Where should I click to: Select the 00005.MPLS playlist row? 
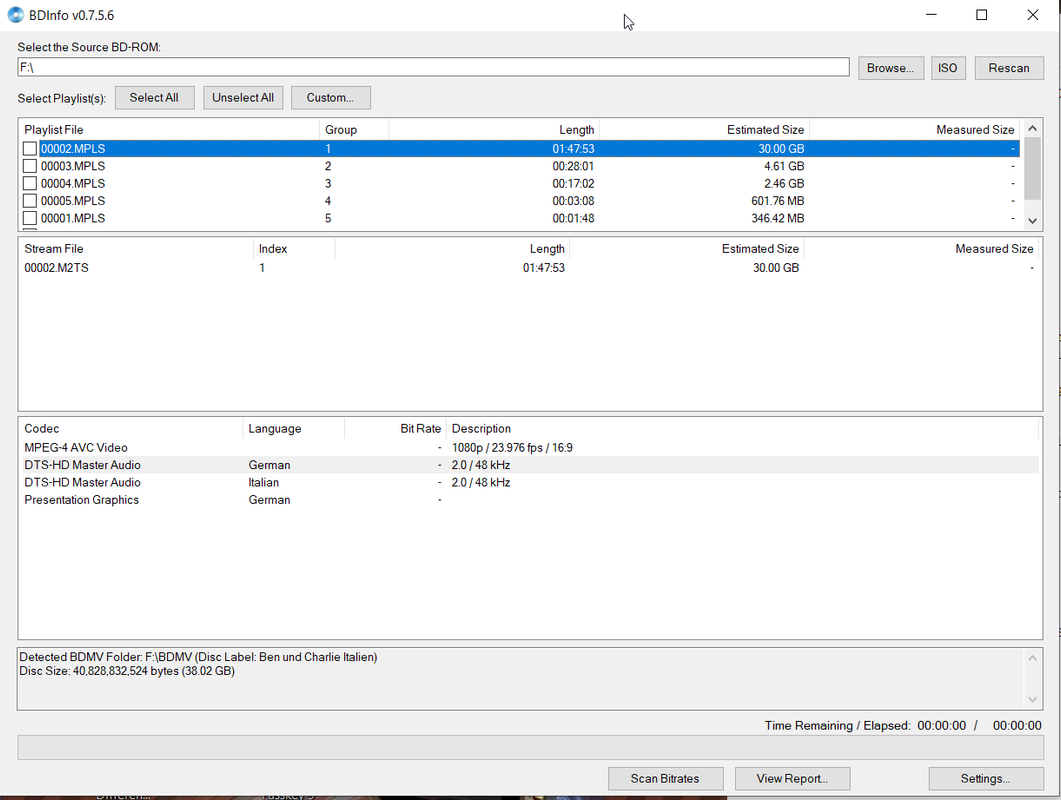pos(520,200)
